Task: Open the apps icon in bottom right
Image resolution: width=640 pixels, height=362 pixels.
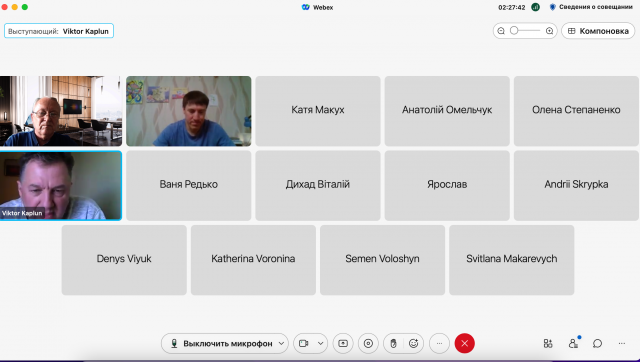Action: [548, 344]
